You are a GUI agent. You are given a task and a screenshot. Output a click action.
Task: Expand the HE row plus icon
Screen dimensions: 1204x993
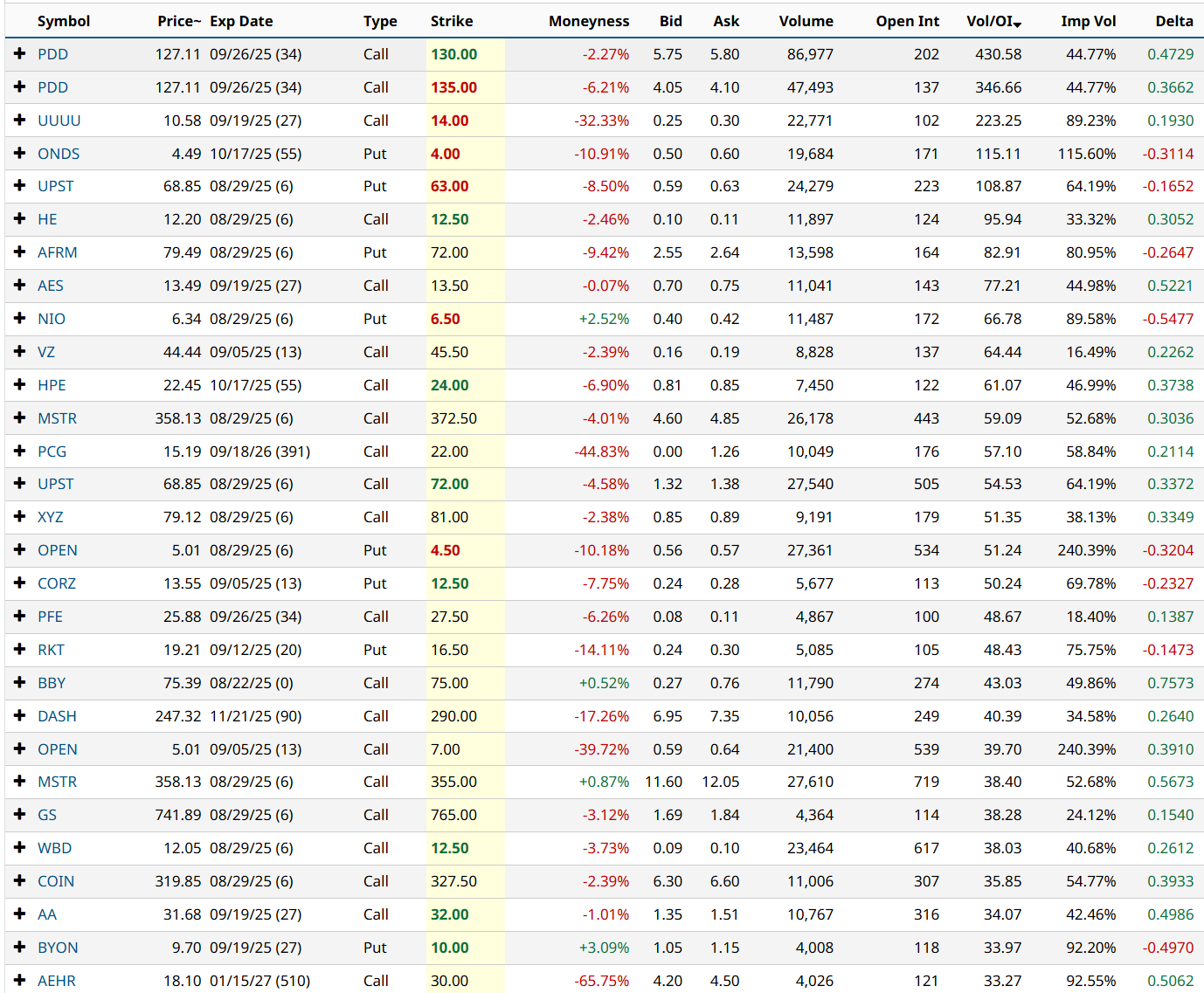(19, 219)
